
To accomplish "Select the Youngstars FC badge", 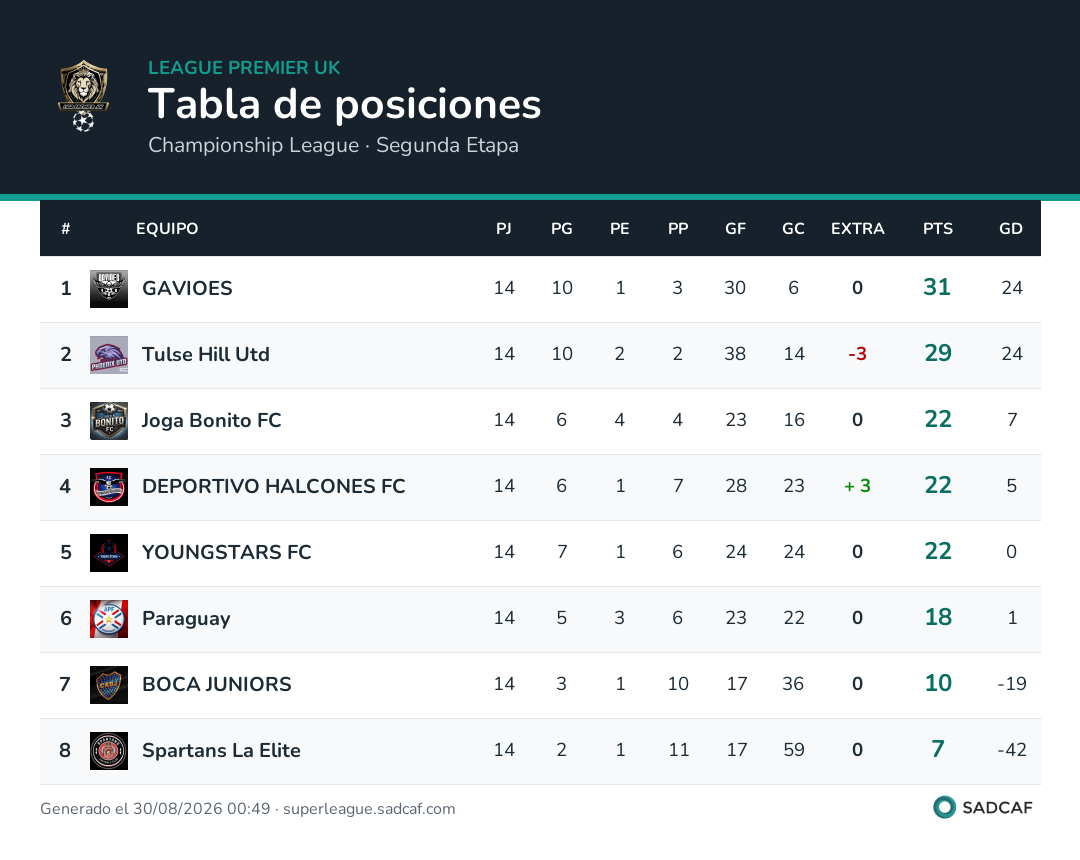I will coord(109,553).
